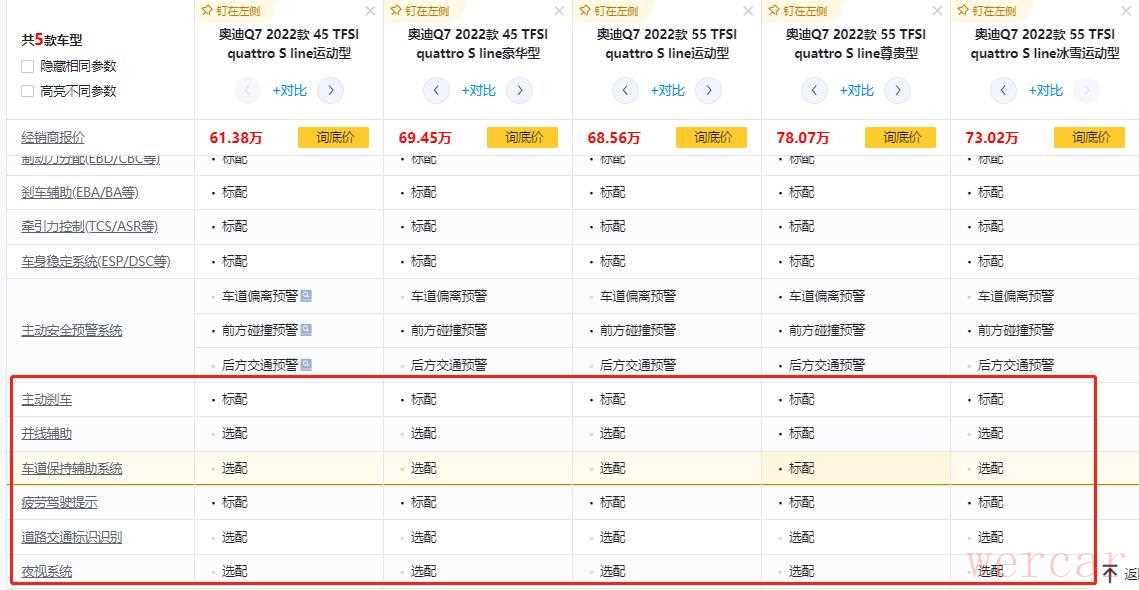Image resolution: width=1139 pixels, height=590 pixels.
Task: Add 55 TFSI 冰雪运动型 via +对比
Action: 1046,91
